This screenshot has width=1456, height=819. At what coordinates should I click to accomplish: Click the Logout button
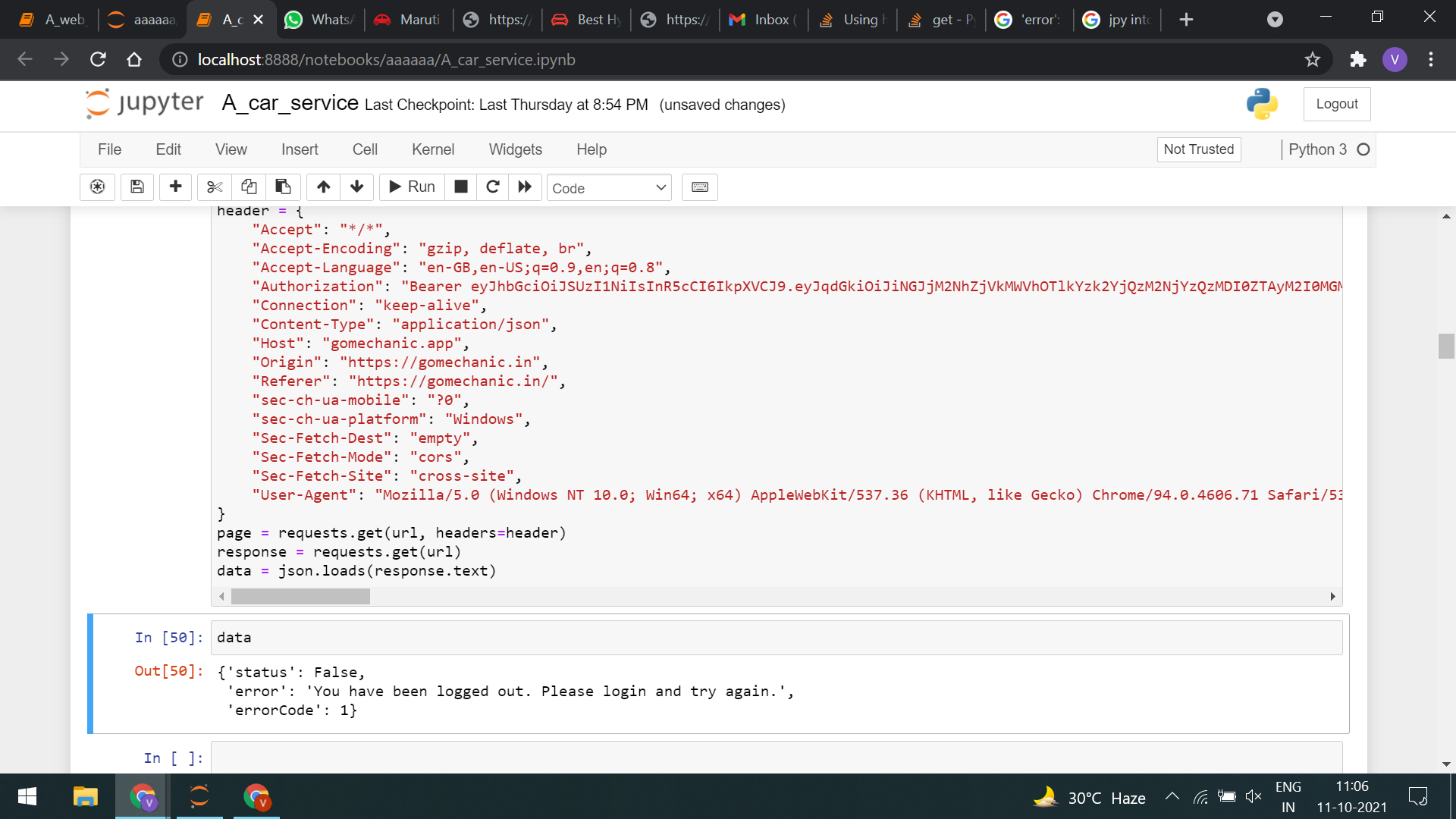[x=1337, y=104]
